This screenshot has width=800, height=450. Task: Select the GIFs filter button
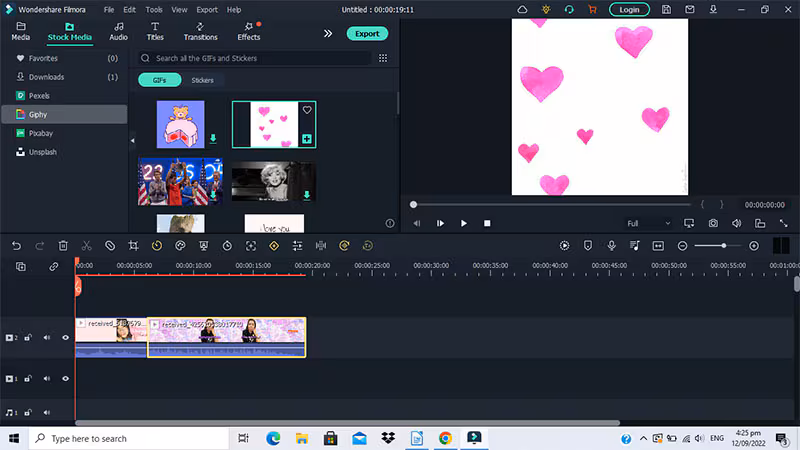[160, 80]
